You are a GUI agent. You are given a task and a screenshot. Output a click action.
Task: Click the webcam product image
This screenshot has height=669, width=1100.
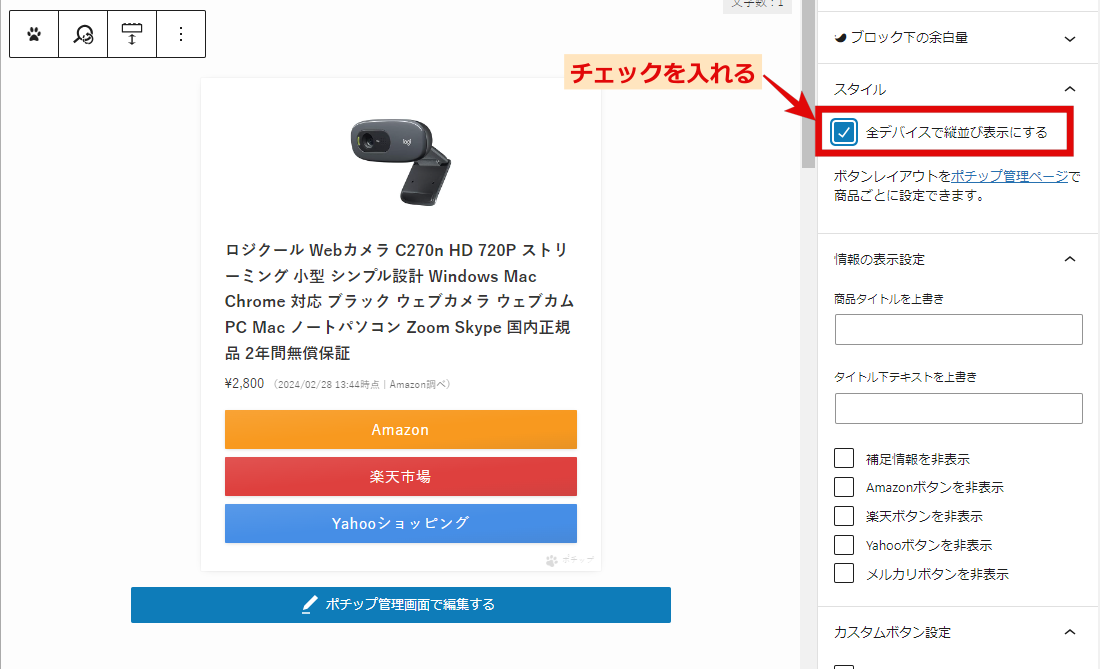(401, 161)
